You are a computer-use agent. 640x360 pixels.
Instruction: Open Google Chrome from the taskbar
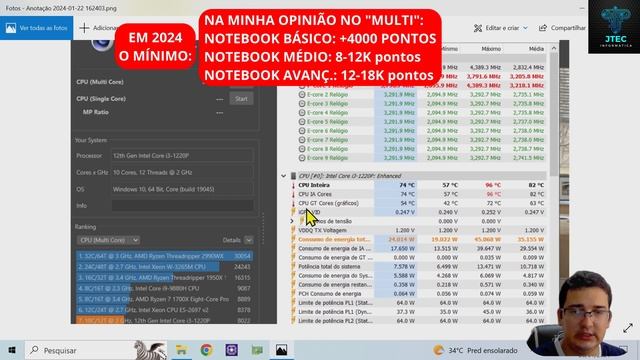click(207, 350)
